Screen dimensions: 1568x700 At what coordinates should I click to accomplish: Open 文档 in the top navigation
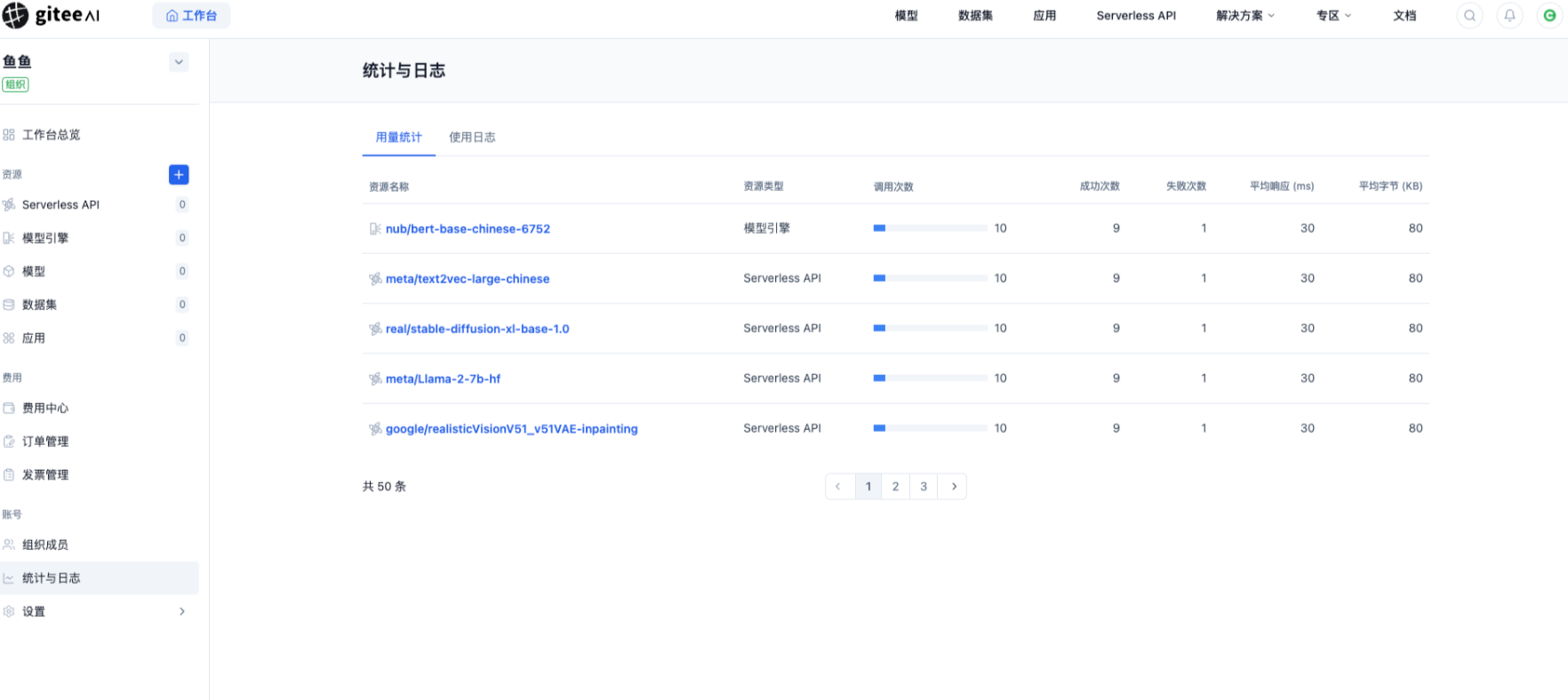point(1404,15)
